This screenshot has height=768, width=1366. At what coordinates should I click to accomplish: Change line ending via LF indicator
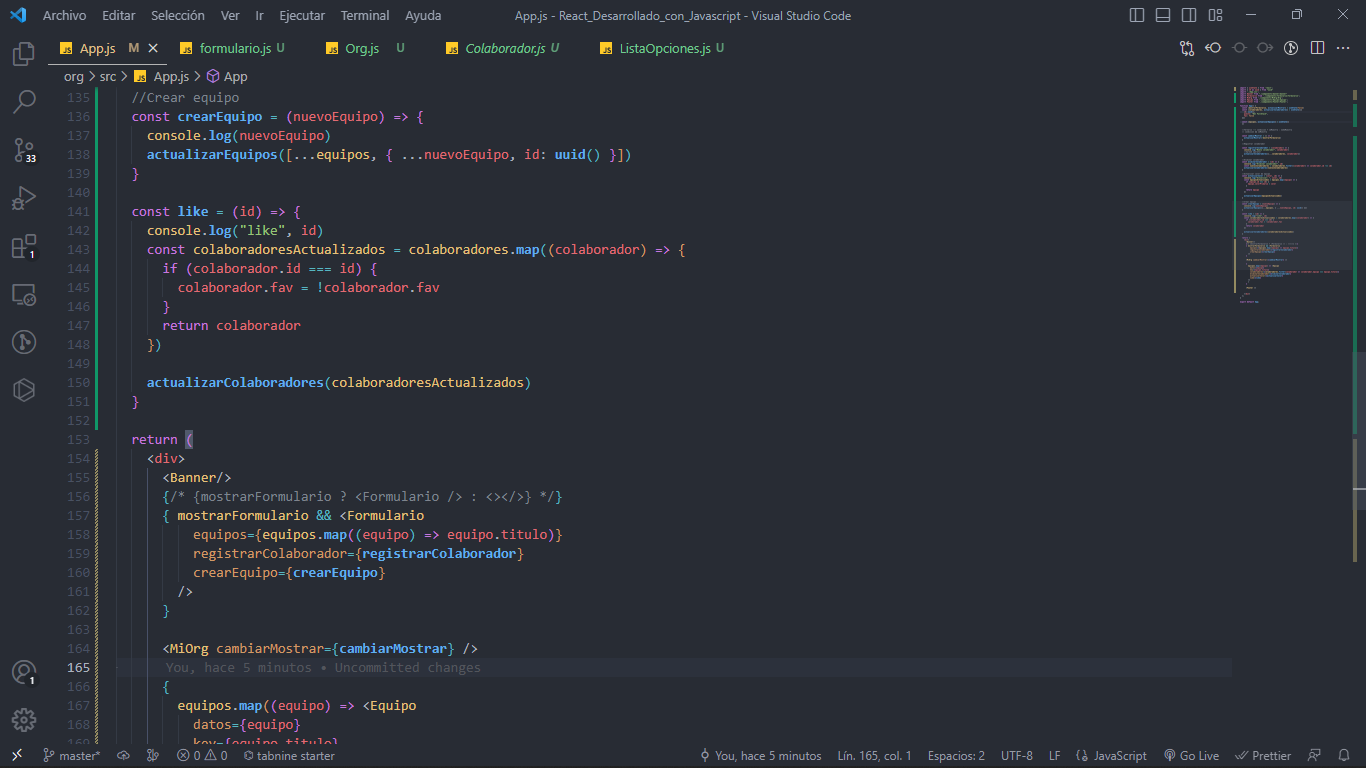tap(1055, 756)
